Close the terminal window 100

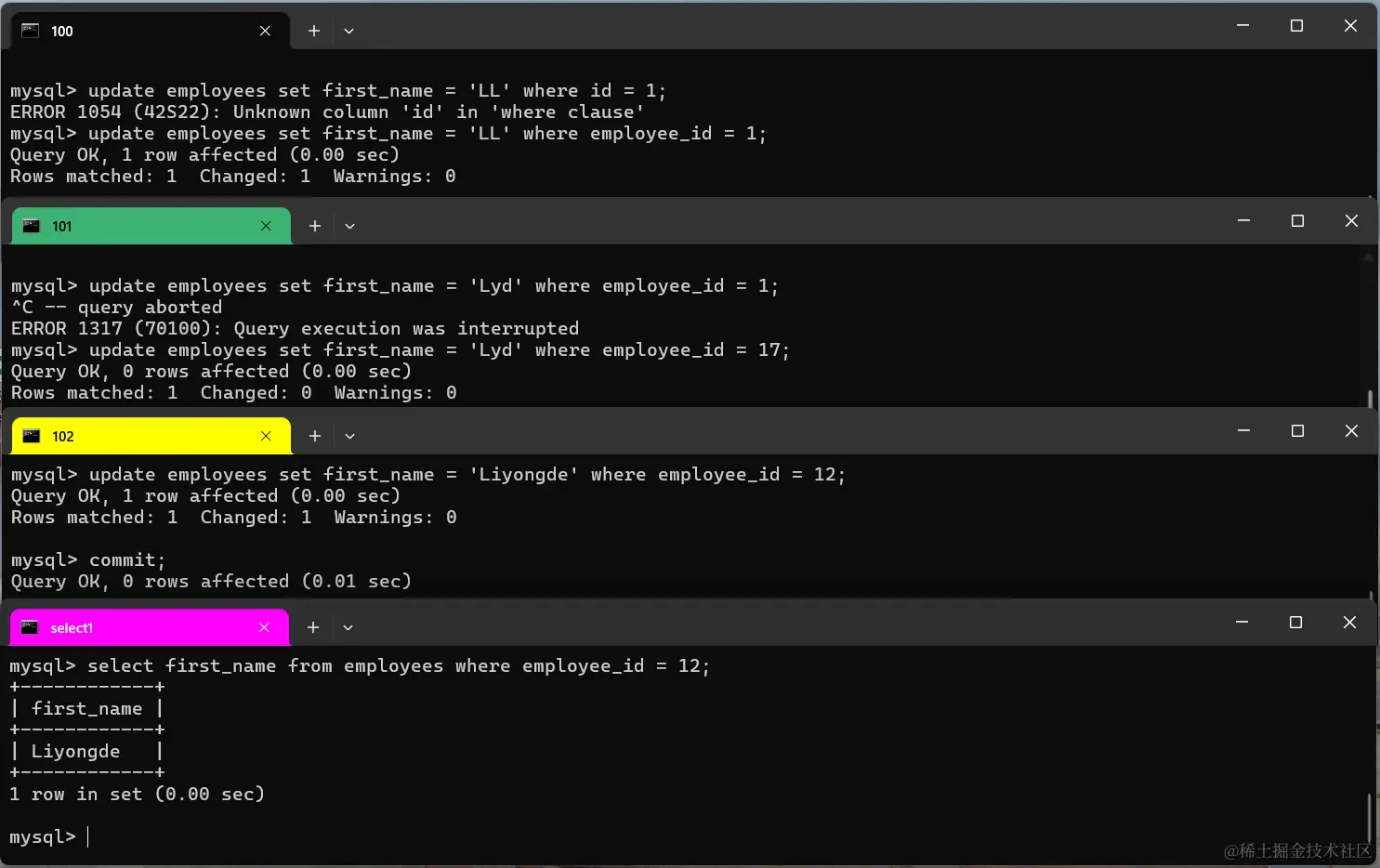click(1350, 26)
